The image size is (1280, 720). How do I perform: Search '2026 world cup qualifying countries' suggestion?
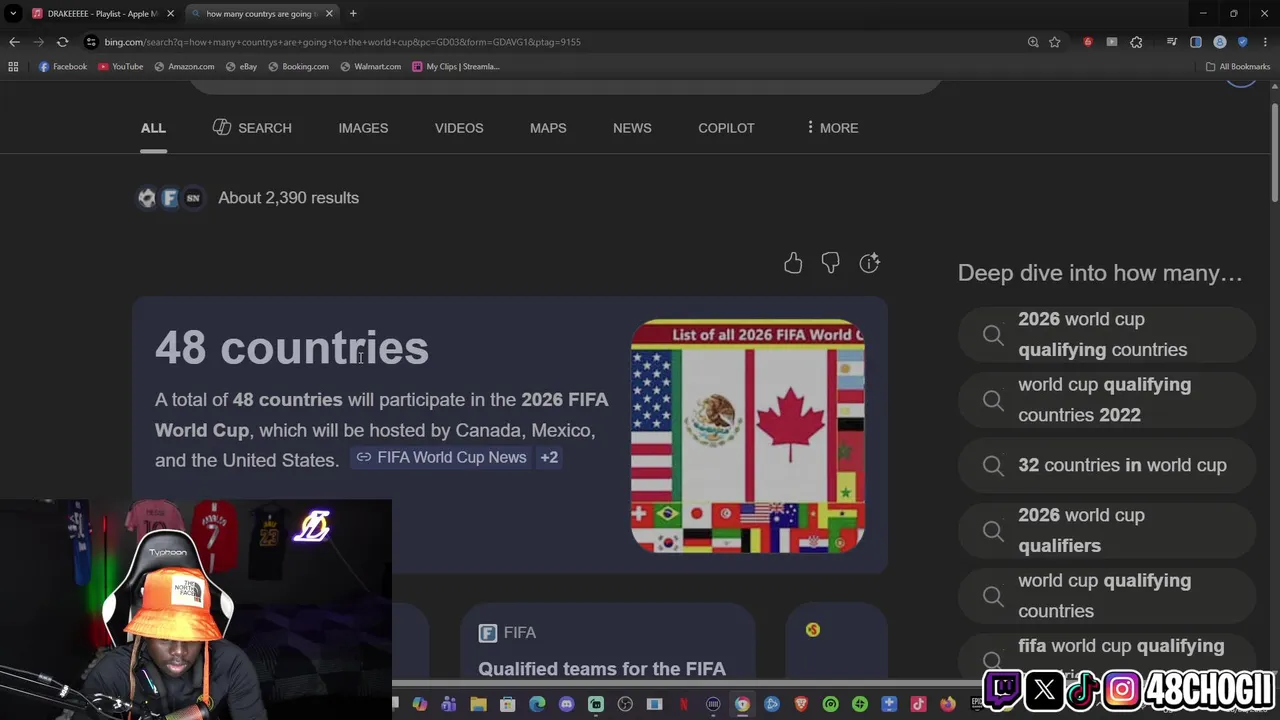[x=1106, y=334]
